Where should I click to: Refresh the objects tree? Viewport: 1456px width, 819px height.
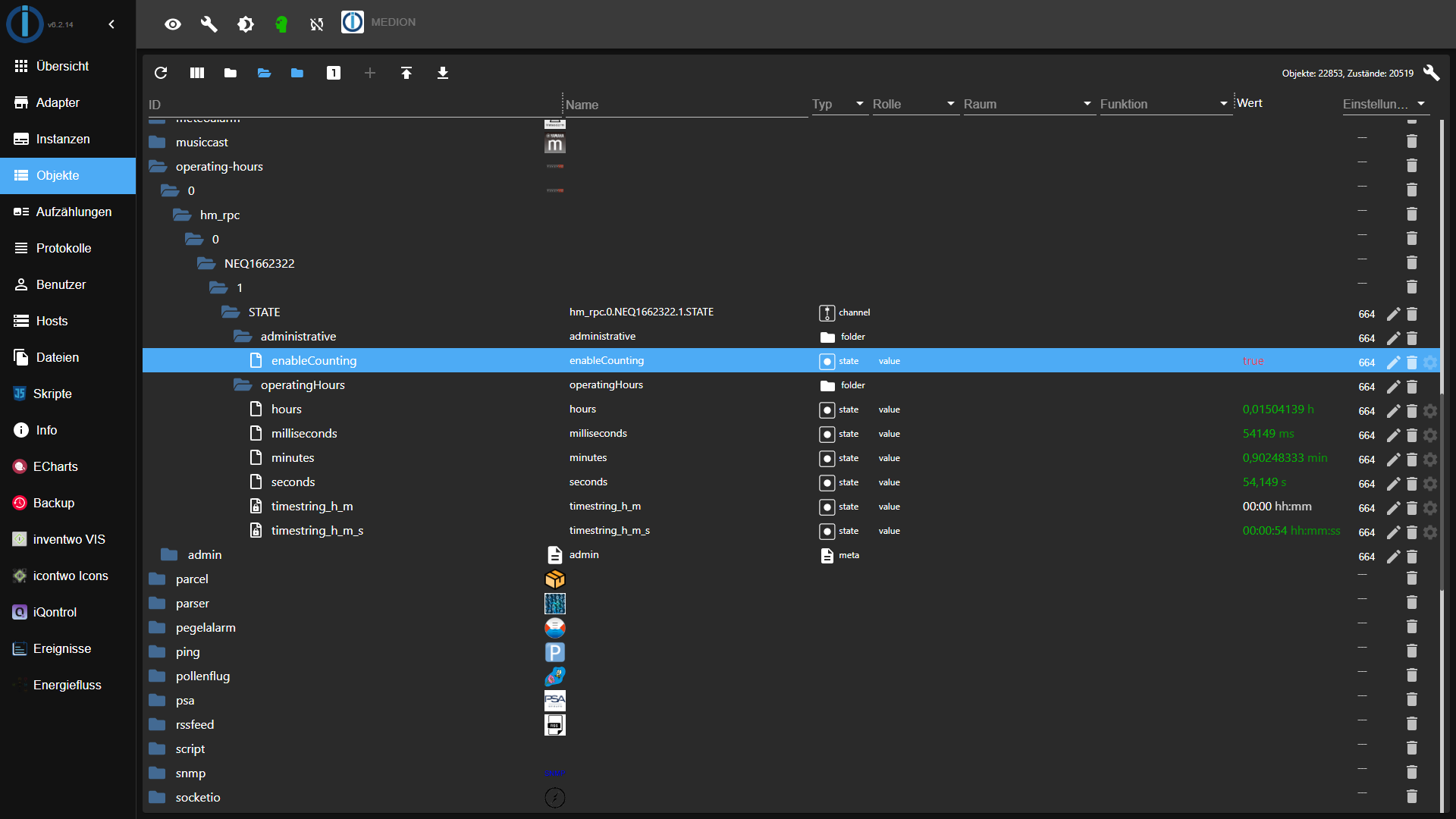pyautogui.click(x=161, y=73)
